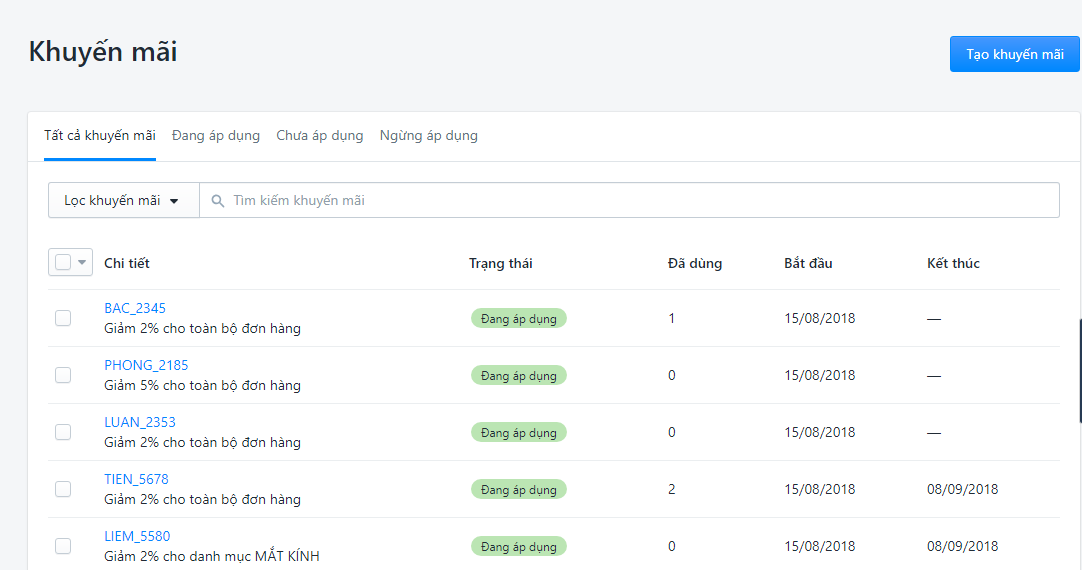Image resolution: width=1082 pixels, height=570 pixels.
Task: Open the Chưa áp dụng tab
Action: (320, 136)
